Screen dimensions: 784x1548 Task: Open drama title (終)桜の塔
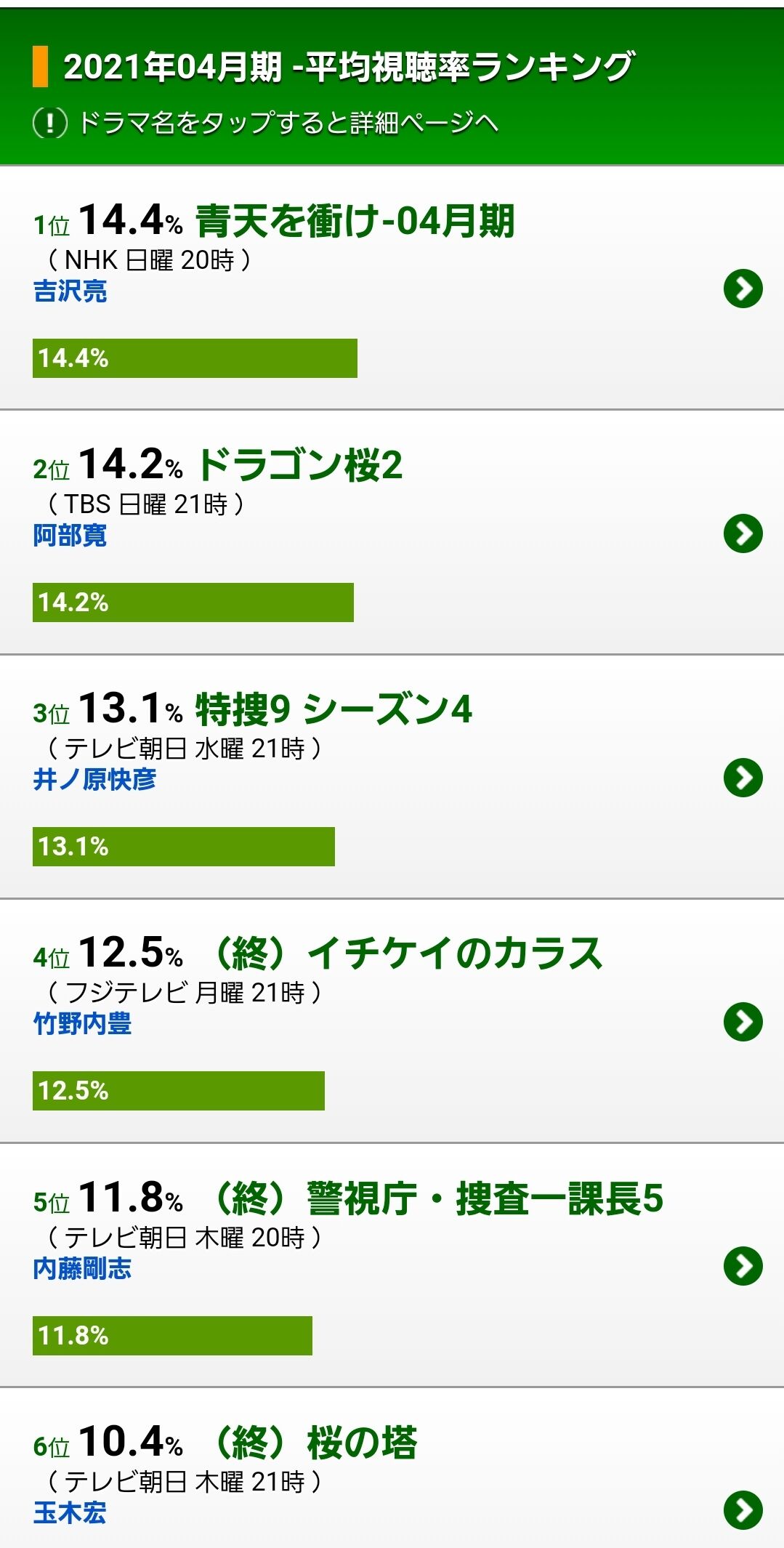[x=312, y=1442]
